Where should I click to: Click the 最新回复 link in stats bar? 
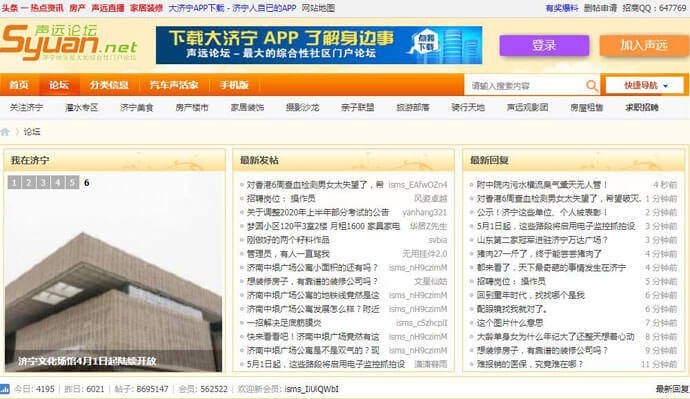point(672,389)
